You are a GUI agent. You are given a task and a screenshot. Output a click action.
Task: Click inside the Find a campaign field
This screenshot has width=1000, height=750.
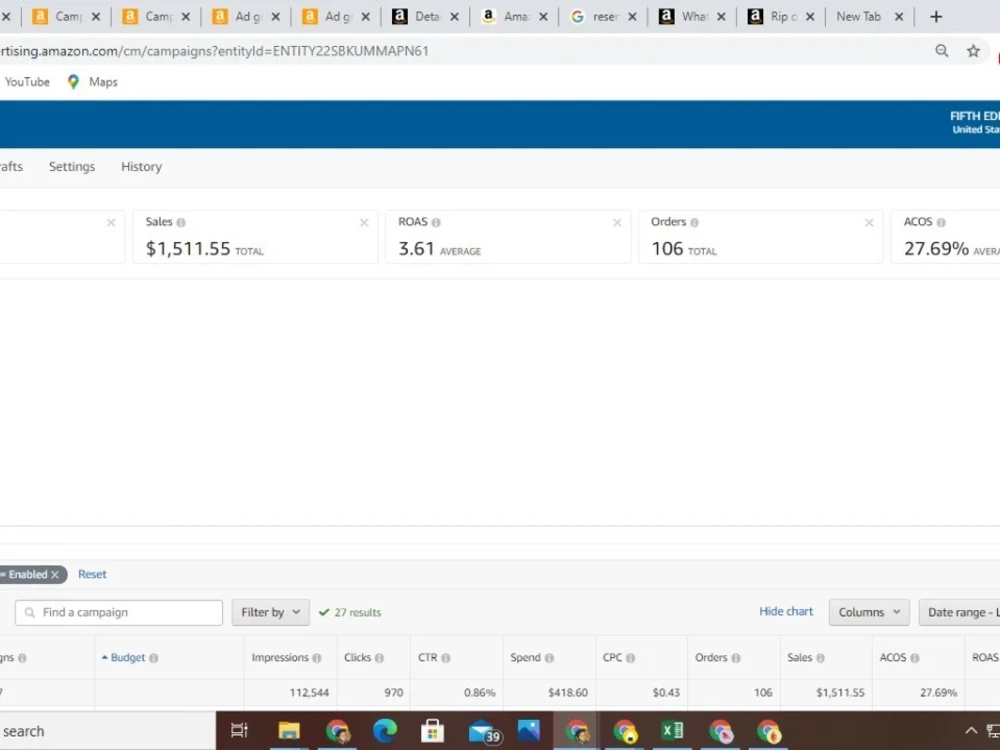coord(119,613)
